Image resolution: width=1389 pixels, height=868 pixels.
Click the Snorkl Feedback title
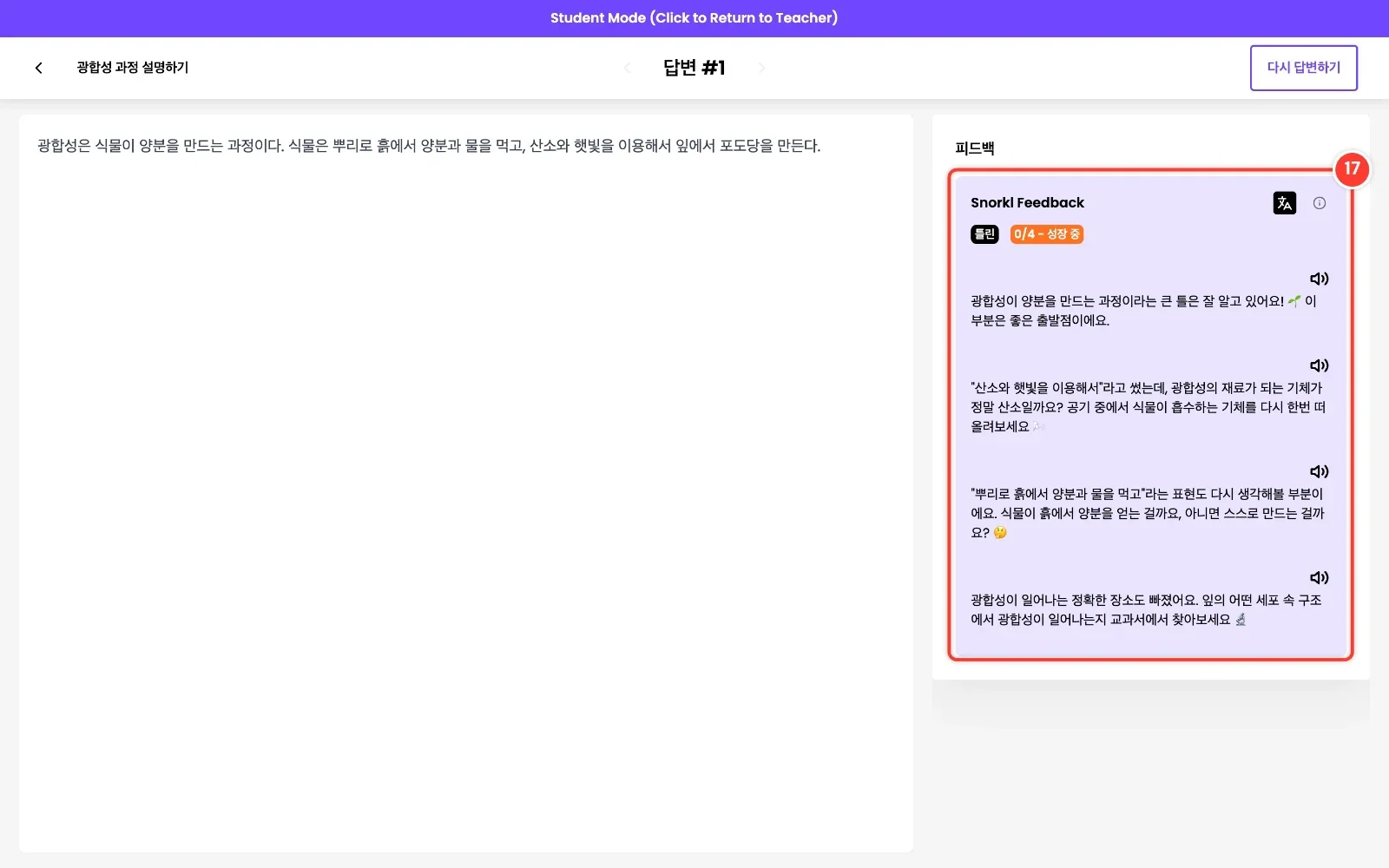point(1027,203)
